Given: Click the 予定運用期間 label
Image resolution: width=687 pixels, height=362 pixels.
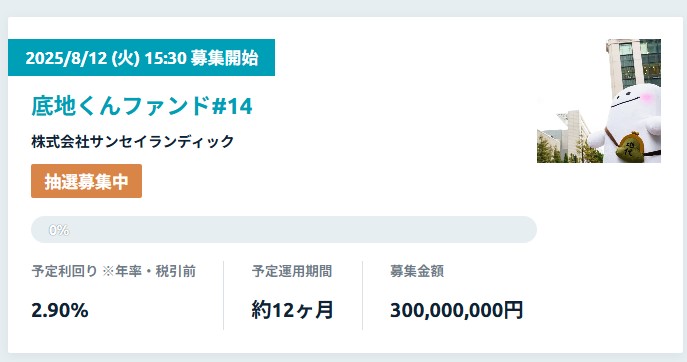Looking at the screenshot, I should click(x=292, y=271).
